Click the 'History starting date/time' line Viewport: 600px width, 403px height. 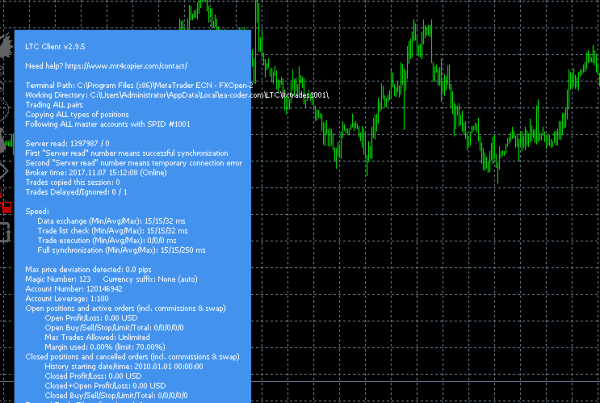pos(124,366)
